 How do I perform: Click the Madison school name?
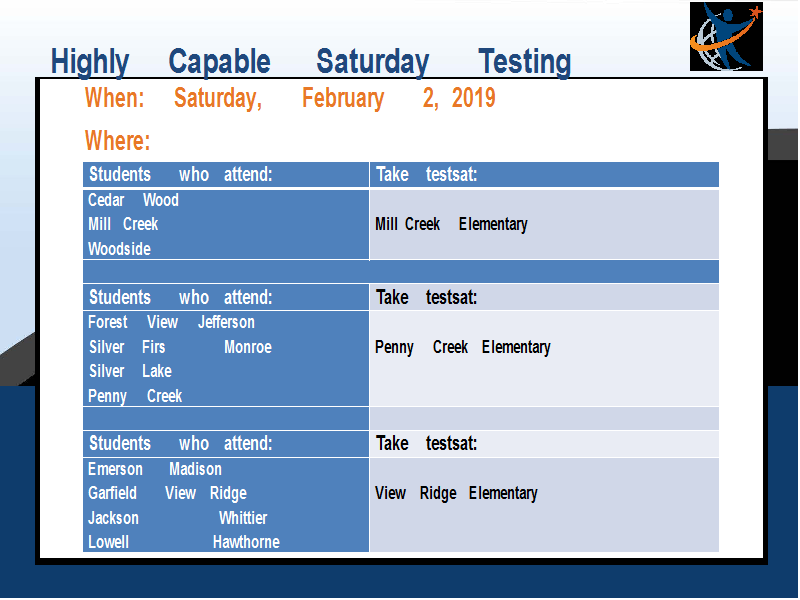195,469
